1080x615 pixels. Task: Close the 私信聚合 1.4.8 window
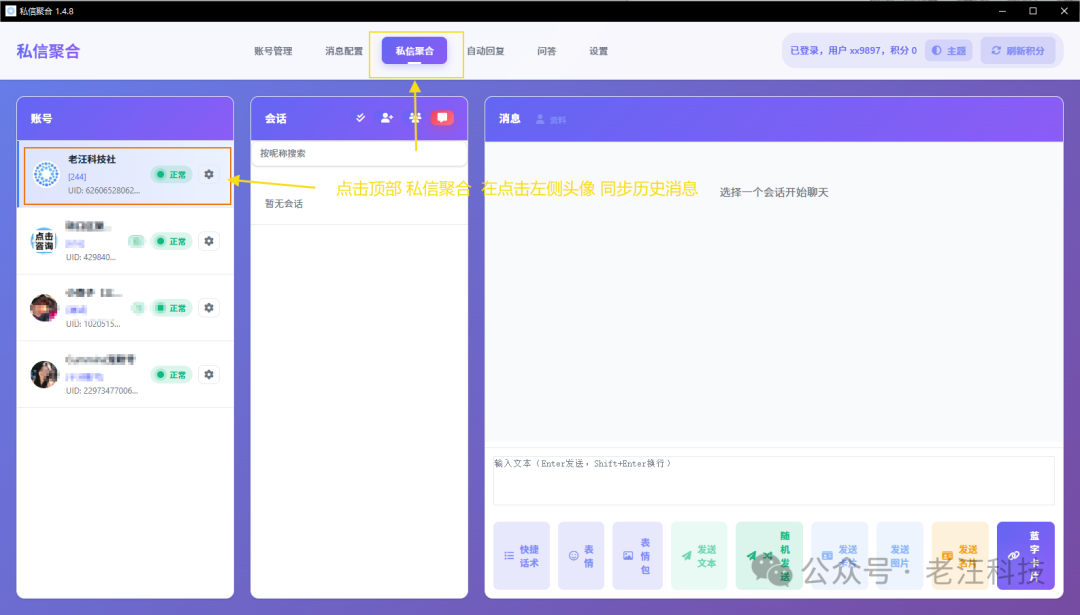(x=1064, y=11)
